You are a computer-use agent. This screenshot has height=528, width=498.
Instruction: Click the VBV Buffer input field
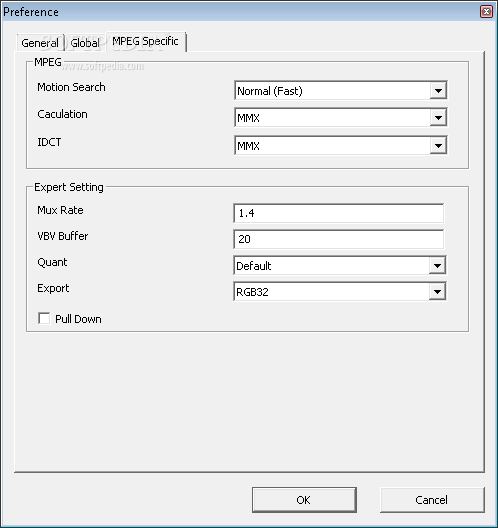[338, 239]
